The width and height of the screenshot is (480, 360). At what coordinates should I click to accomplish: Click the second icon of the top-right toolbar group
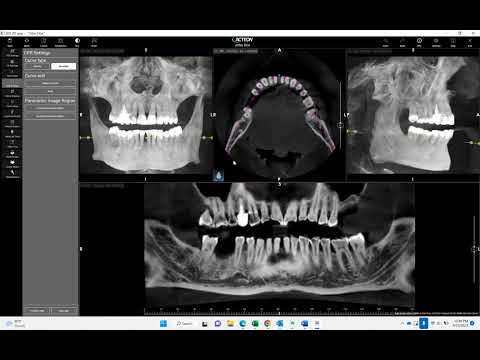(x=402, y=42)
